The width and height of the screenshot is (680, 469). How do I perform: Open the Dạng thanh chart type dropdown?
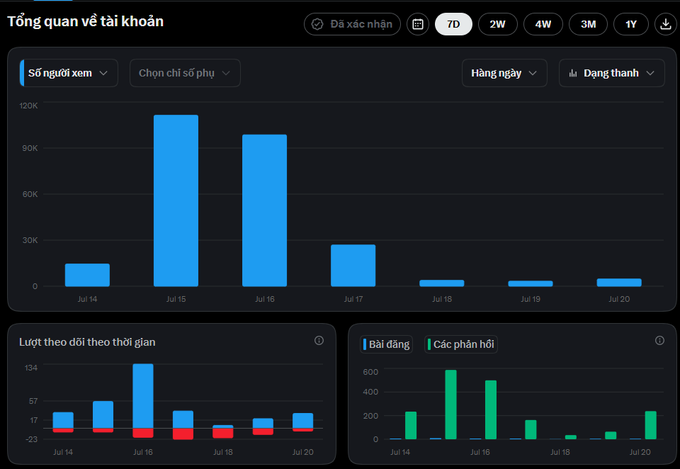click(x=611, y=73)
